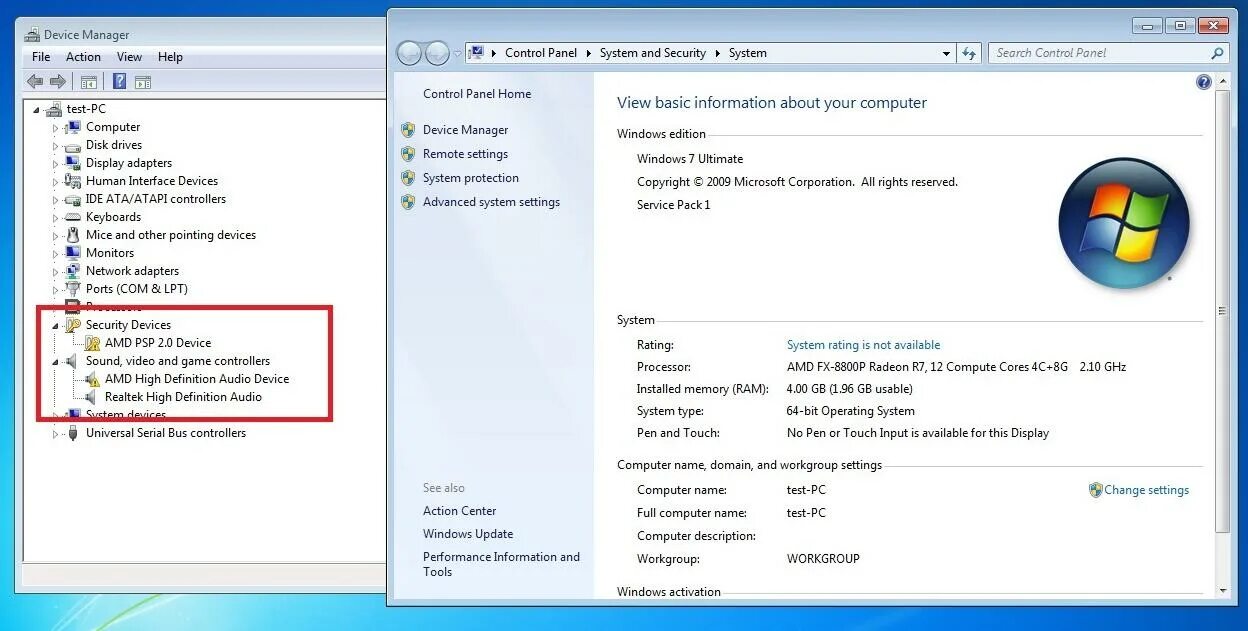Screen dimensions: 1248x631
Task: Click the shield icon beside Remote settings
Action: (x=408, y=154)
